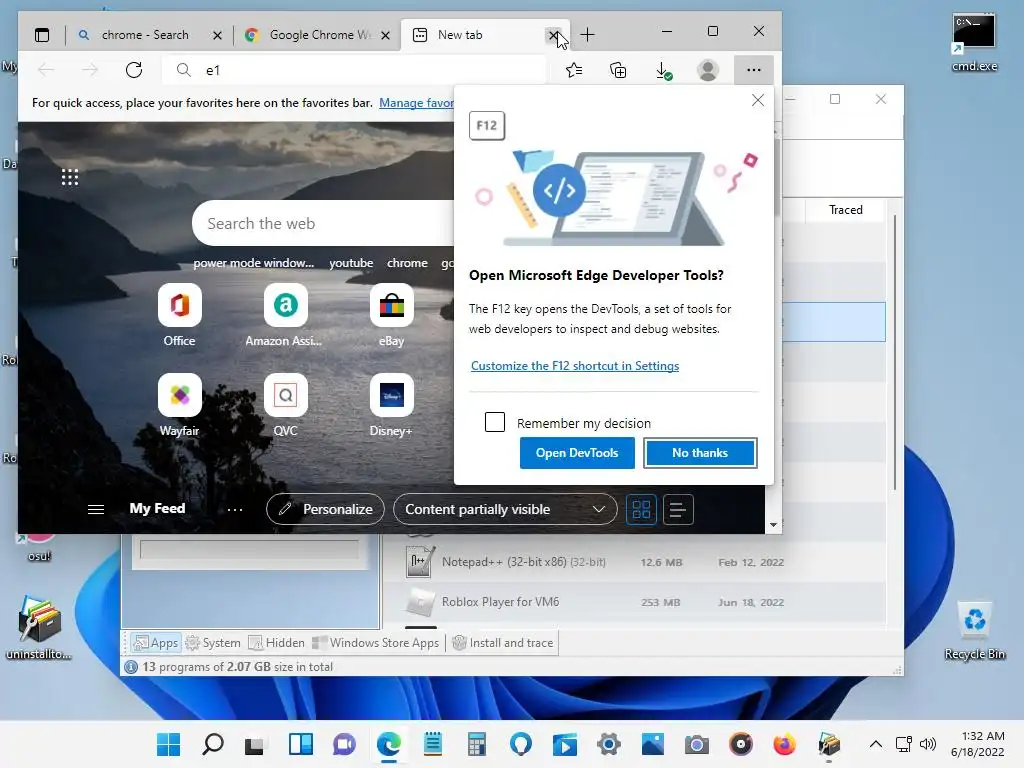Screen dimensions: 1024x768
Task: Click the Search the web box
Action: [x=324, y=223]
